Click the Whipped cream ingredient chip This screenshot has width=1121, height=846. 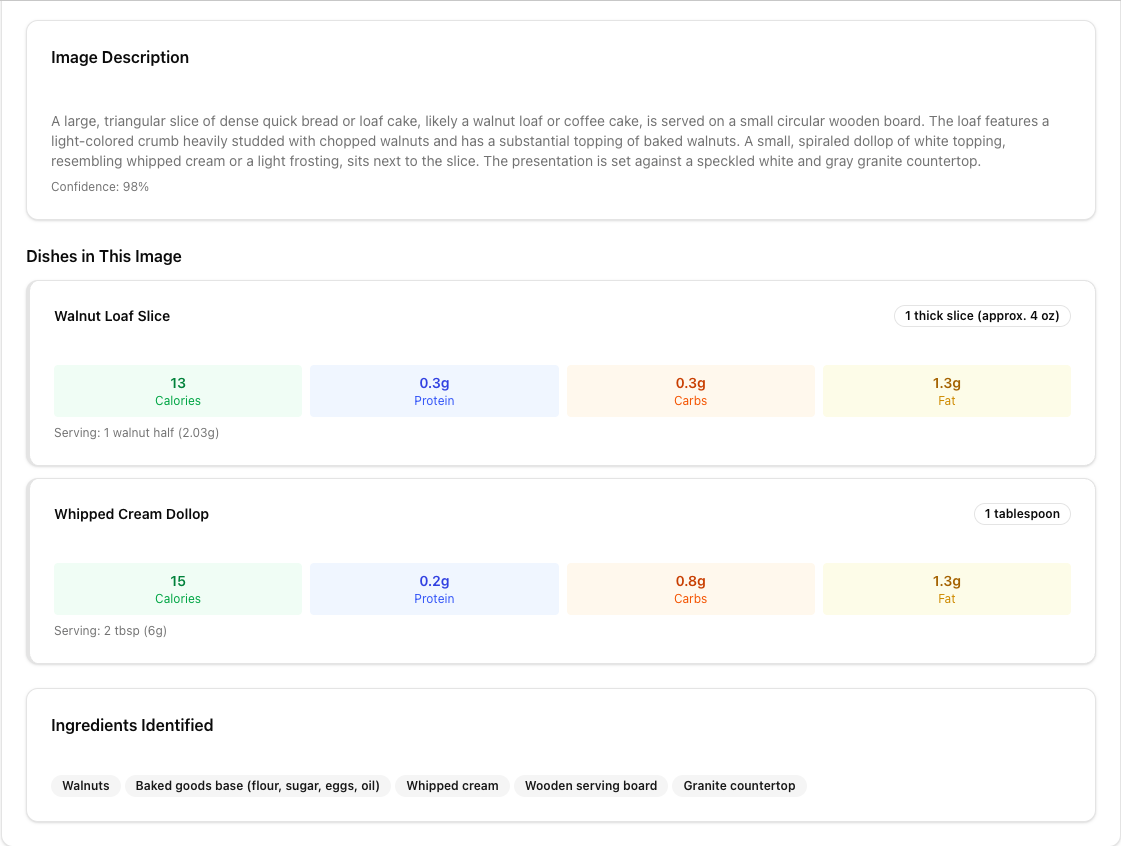point(452,786)
